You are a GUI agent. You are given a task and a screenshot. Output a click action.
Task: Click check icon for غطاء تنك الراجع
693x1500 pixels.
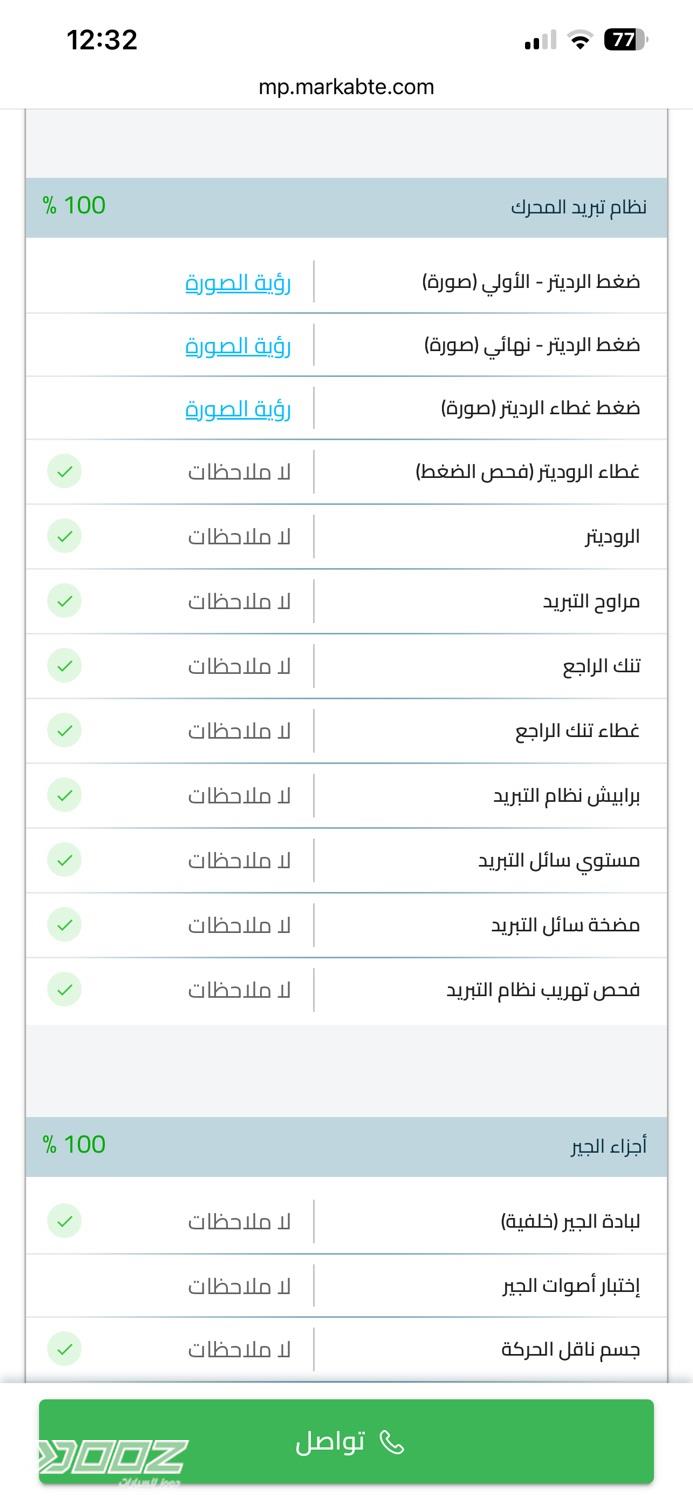pyautogui.click(x=64, y=730)
